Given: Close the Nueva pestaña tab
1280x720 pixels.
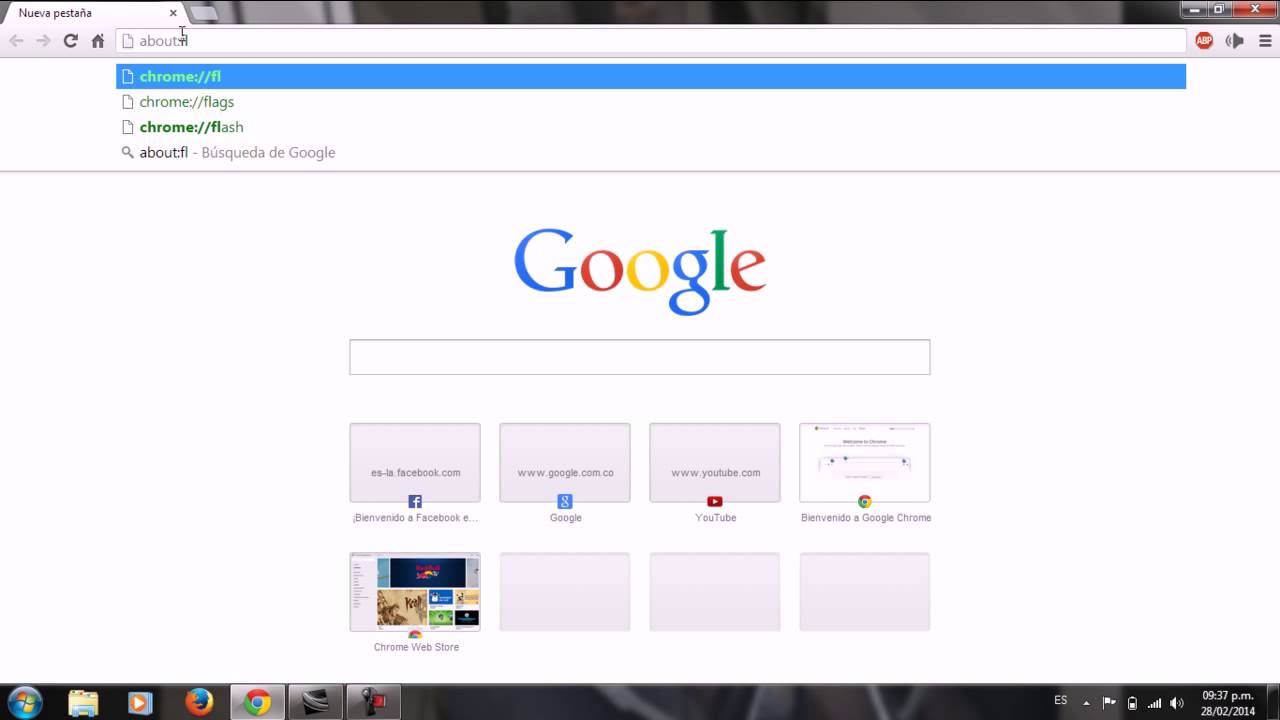Looking at the screenshot, I should (x=173, y=13).
